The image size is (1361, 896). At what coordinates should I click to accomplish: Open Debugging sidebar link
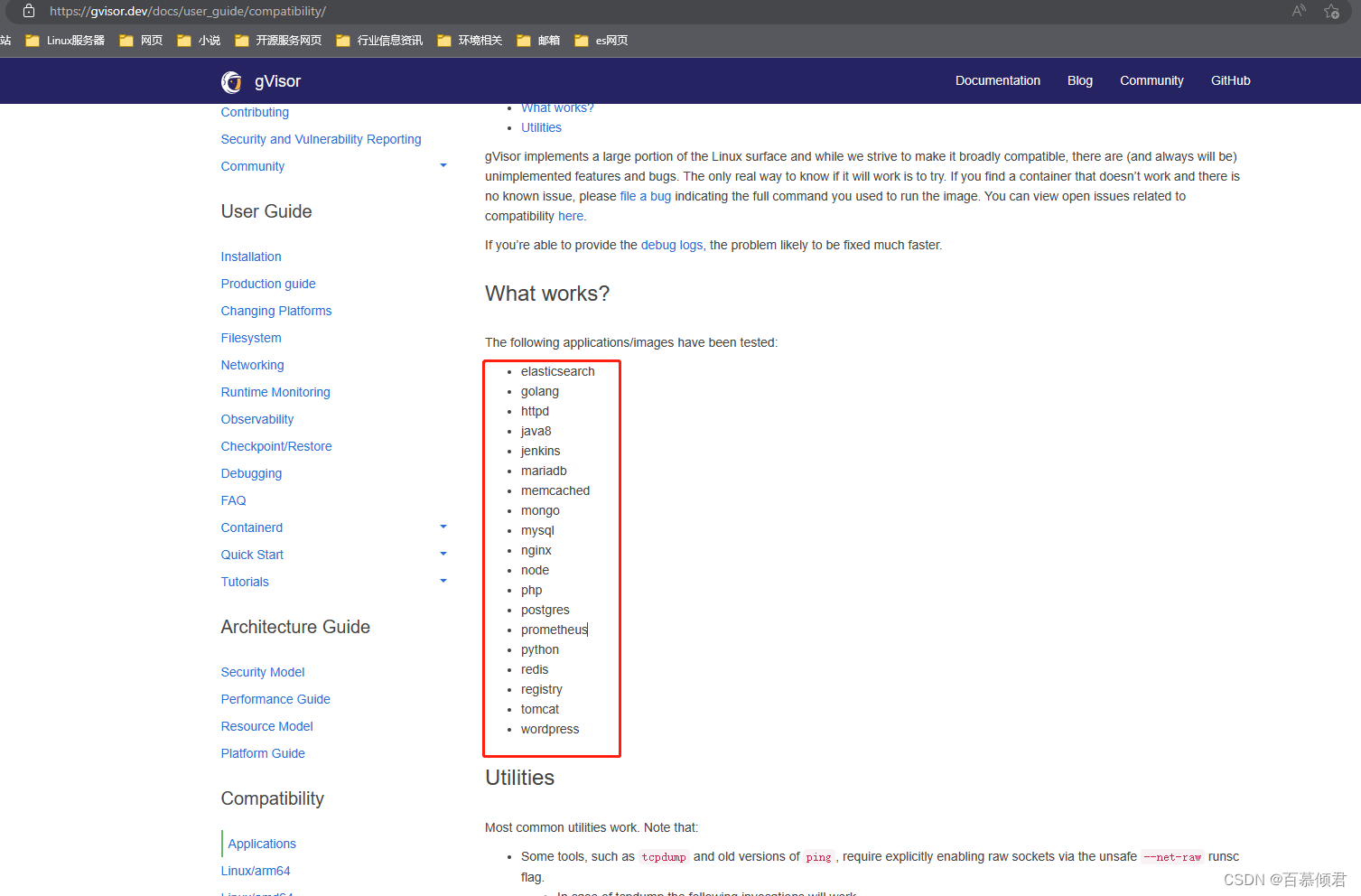pyautogui.click(x=251, y=473)
